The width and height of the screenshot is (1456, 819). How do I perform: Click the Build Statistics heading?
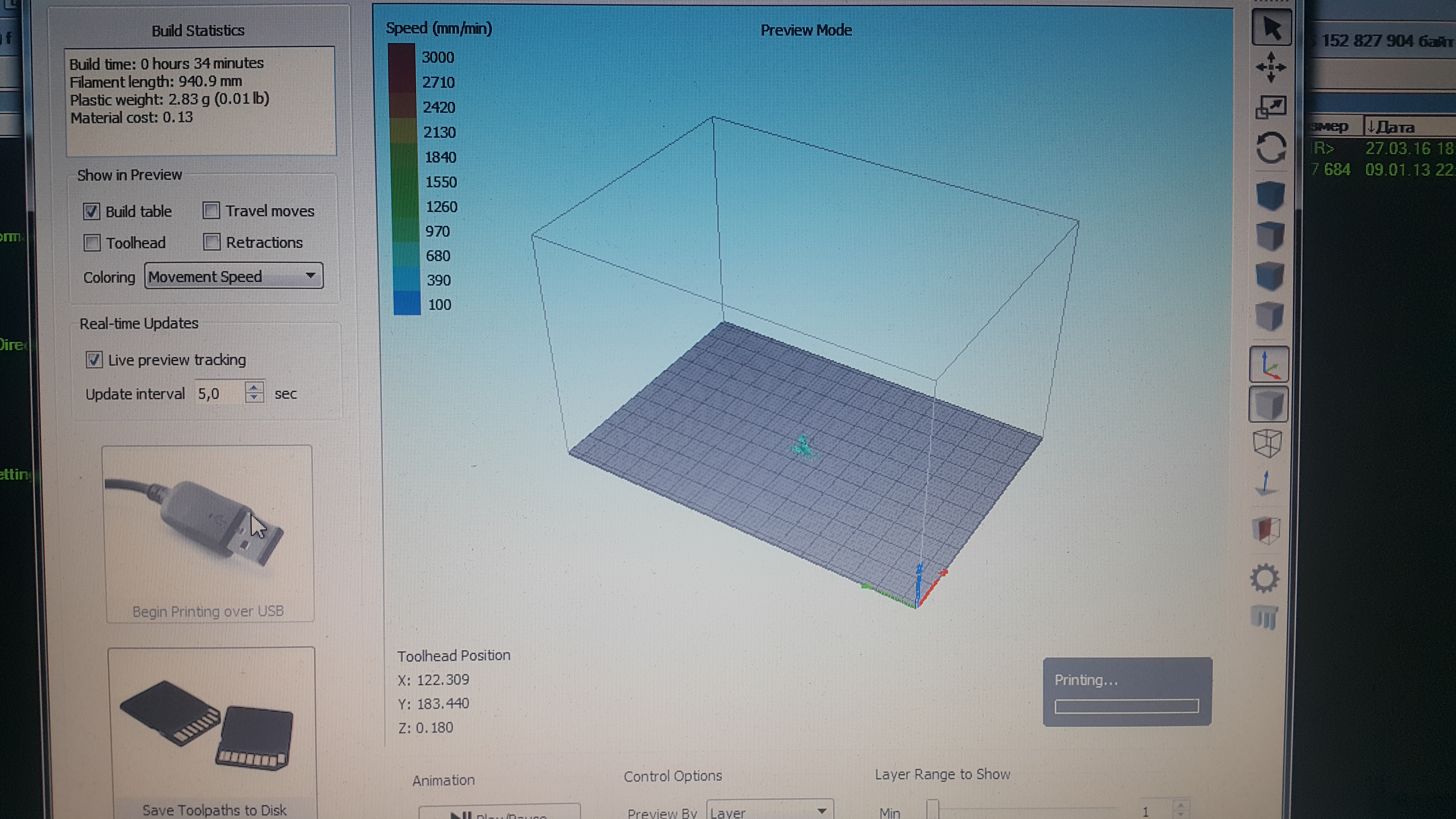(198, 30)
